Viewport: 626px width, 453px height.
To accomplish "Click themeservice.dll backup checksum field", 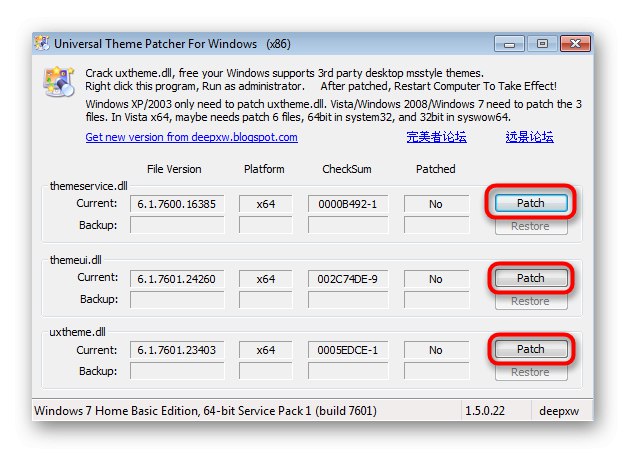I will coord(348,225).
